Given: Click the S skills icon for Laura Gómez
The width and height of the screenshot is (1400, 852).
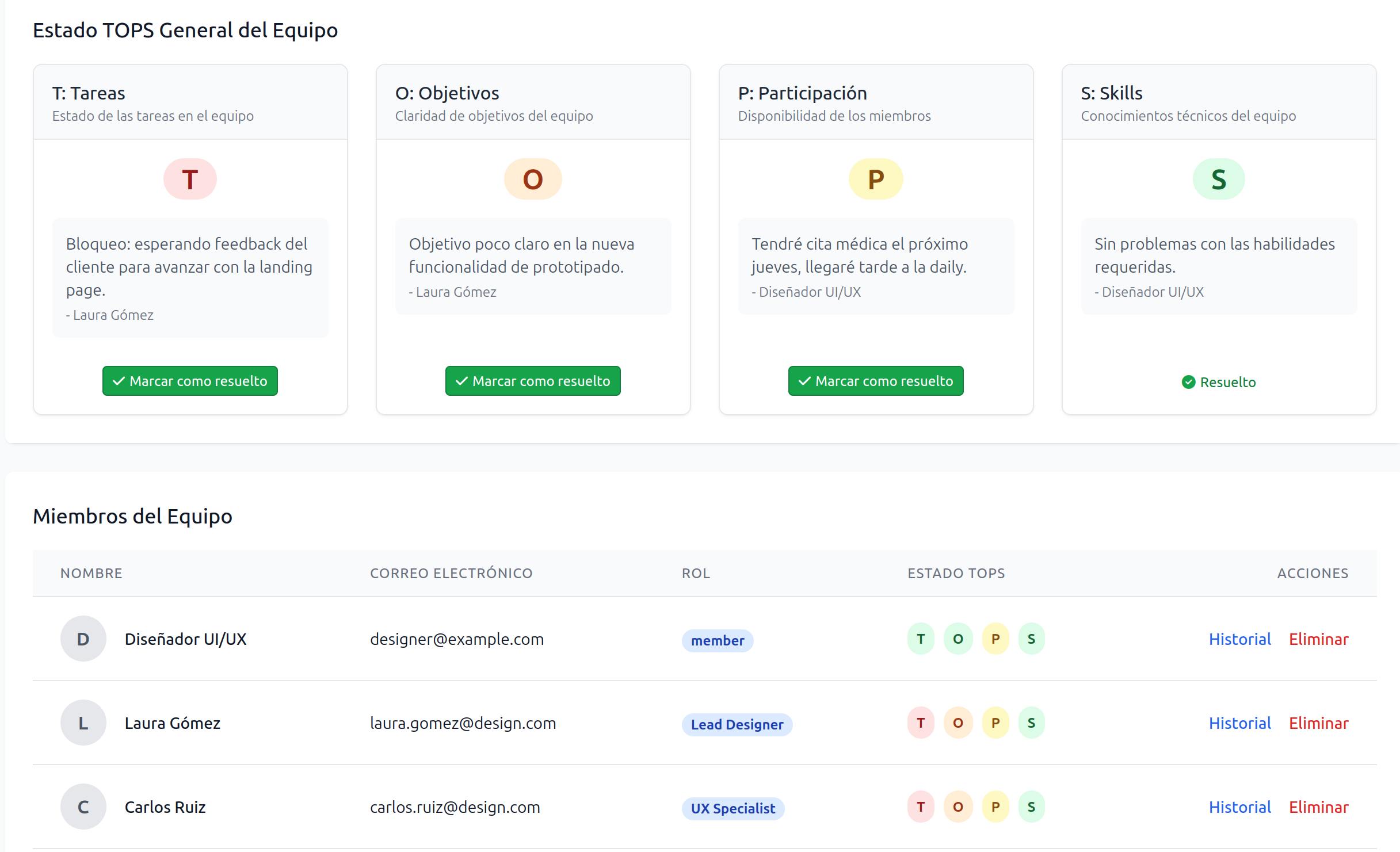Looking at the screenshot, I should [1032, 723].
